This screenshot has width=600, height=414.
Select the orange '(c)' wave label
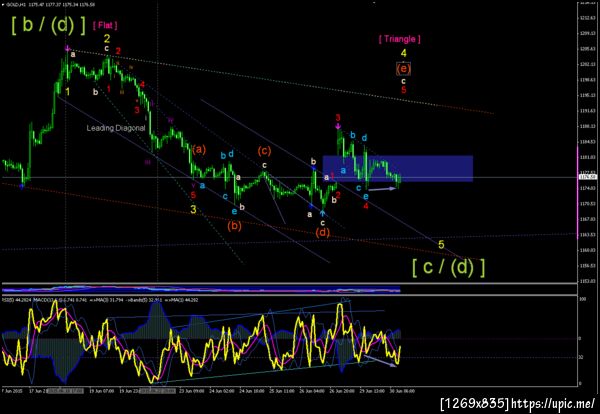coord(264,151)
